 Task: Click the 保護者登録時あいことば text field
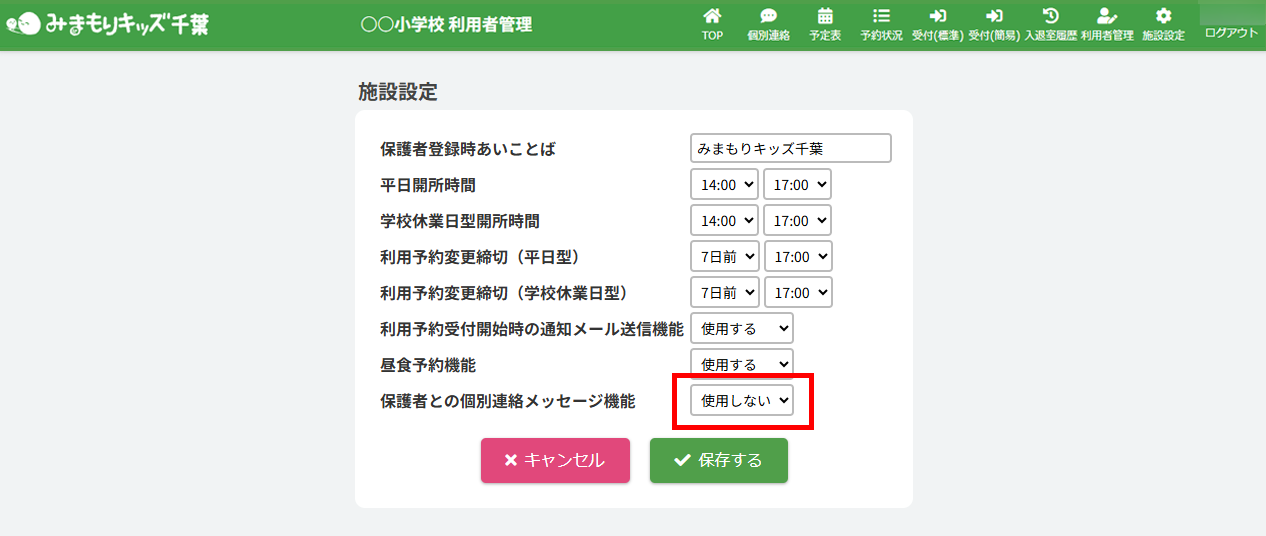tap(790, 149)
